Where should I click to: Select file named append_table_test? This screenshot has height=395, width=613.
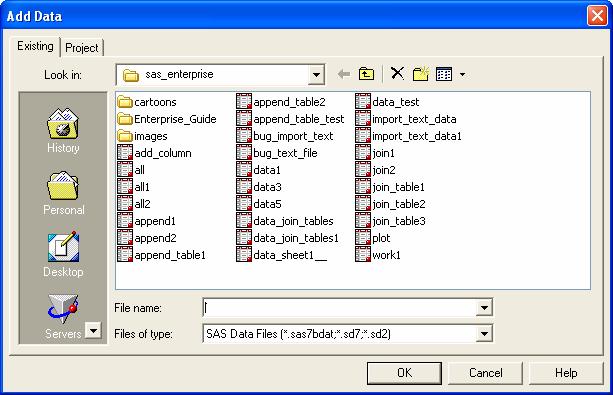tap(290, 119)
